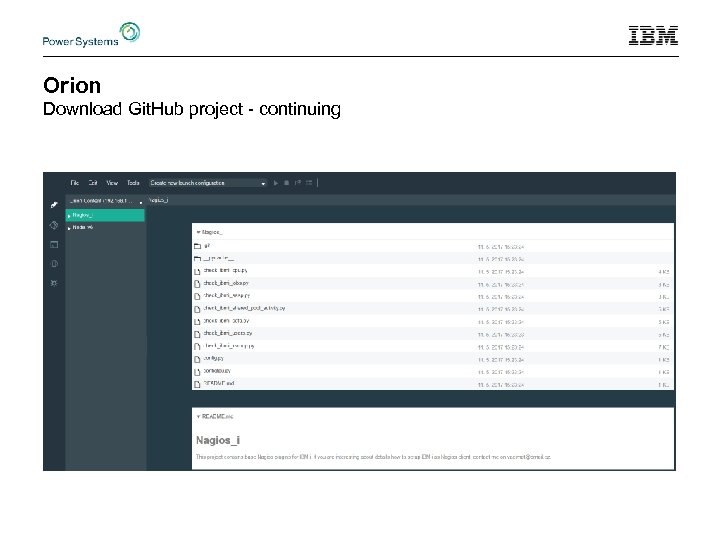Open the config.py file
Screen dimensions: 720x540
[214, 358]
